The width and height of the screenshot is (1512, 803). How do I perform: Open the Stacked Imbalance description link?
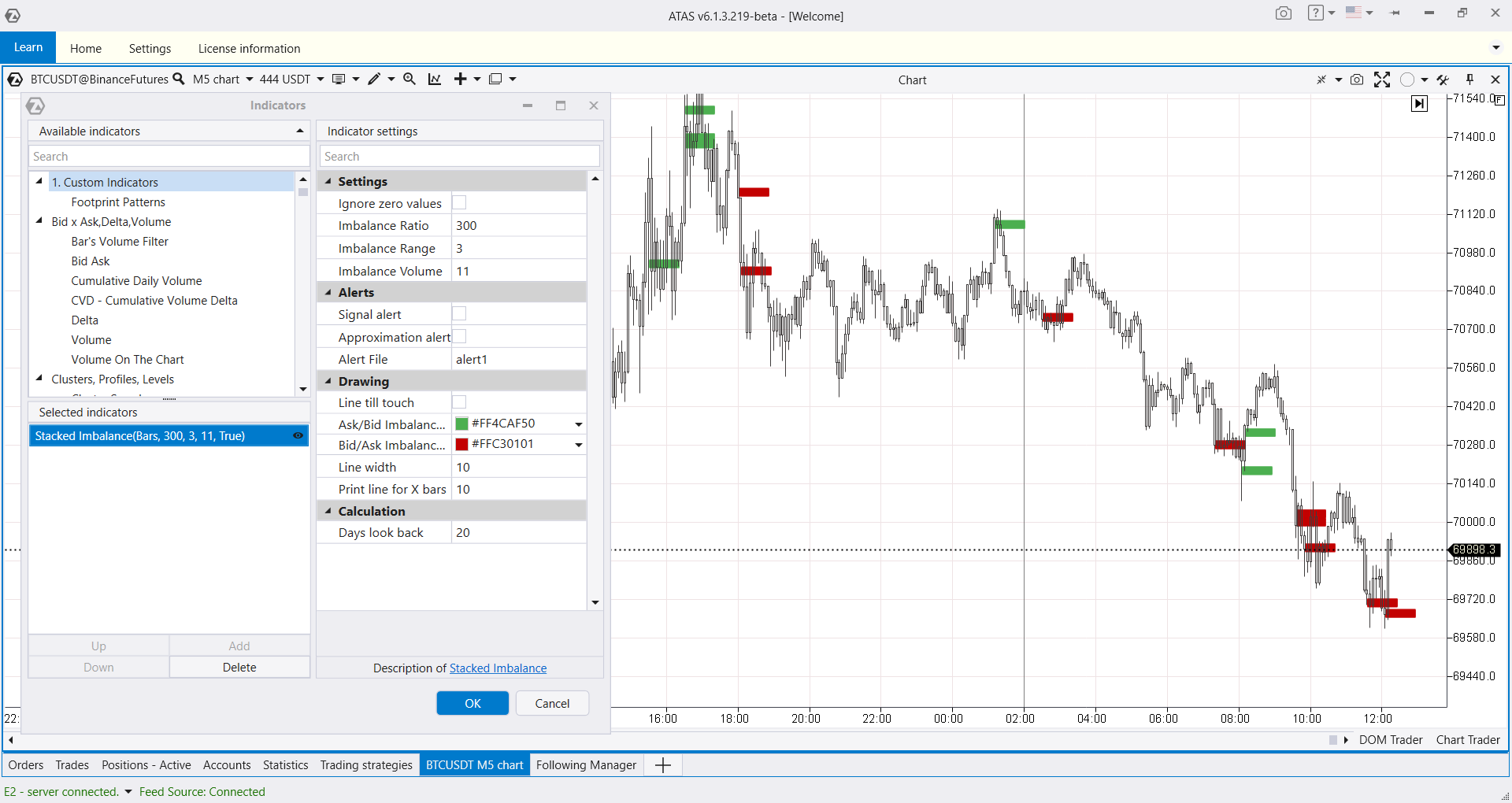click(x=498, y=668)
